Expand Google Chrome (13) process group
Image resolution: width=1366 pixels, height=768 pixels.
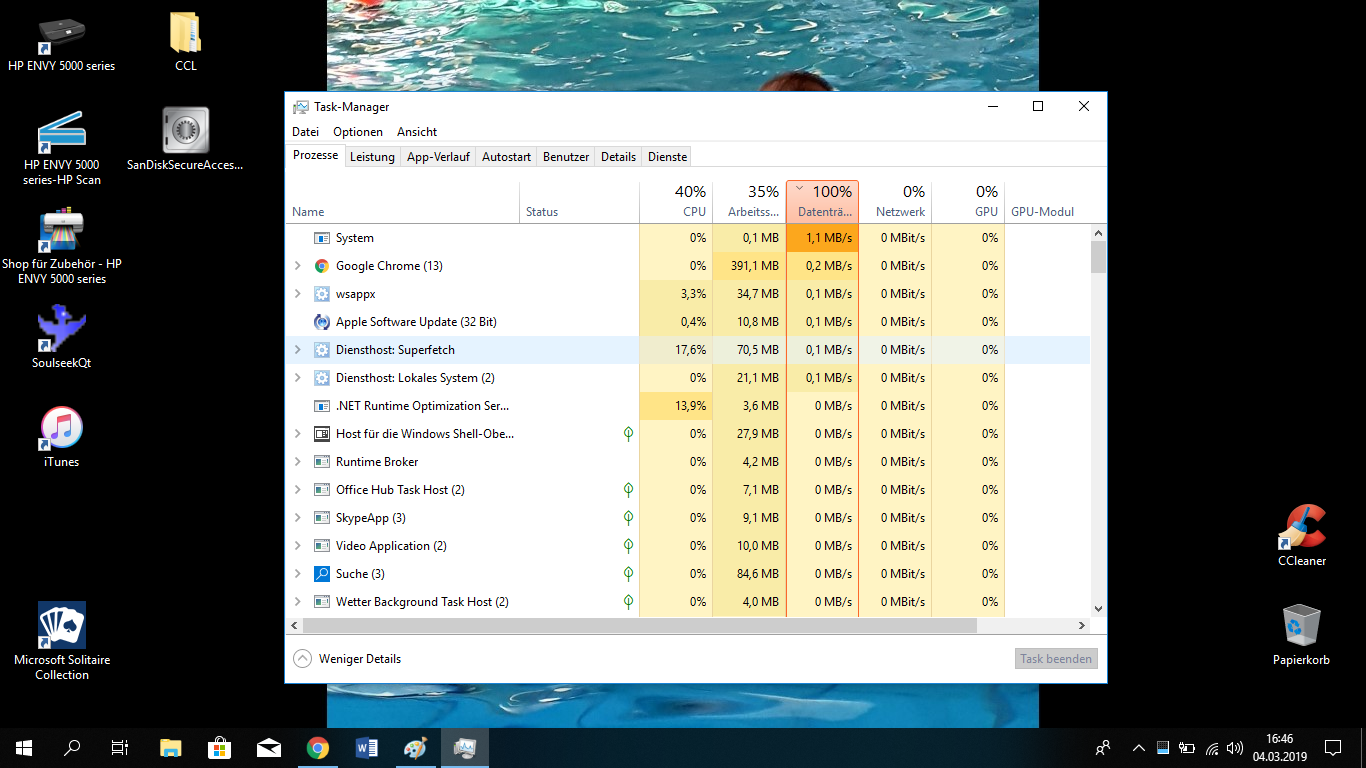click(297, 266)
